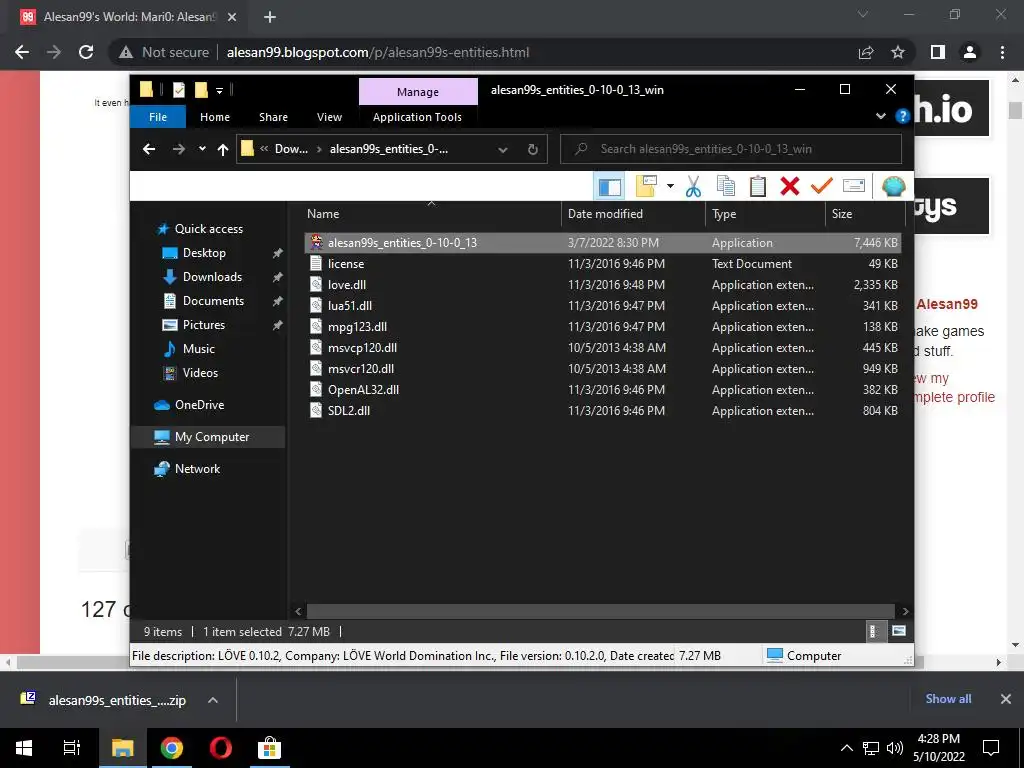1024x768 pixels.
Task: Select the lua51.dll file
Action: tap(603, 306)
